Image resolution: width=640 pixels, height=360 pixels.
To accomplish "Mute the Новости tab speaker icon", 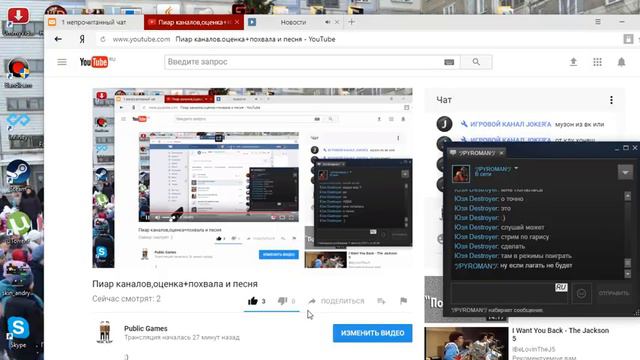I will point(327,22).
